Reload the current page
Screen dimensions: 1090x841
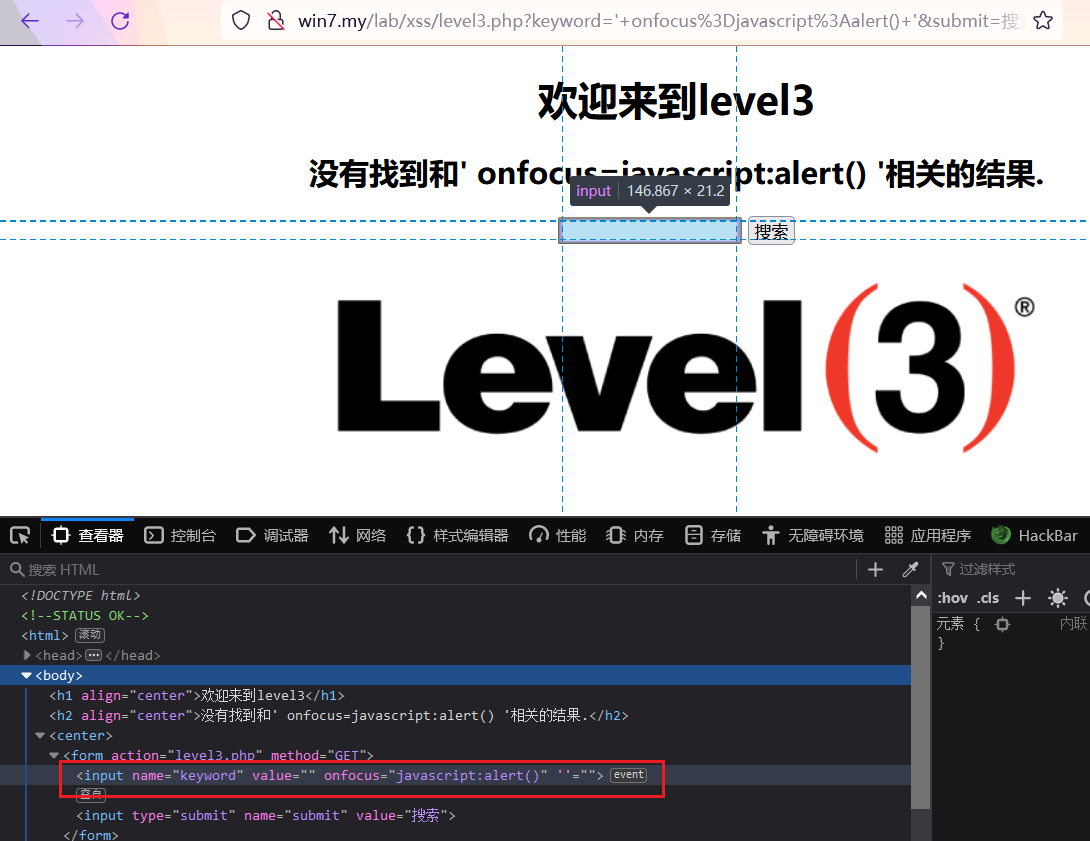point(120,20)
